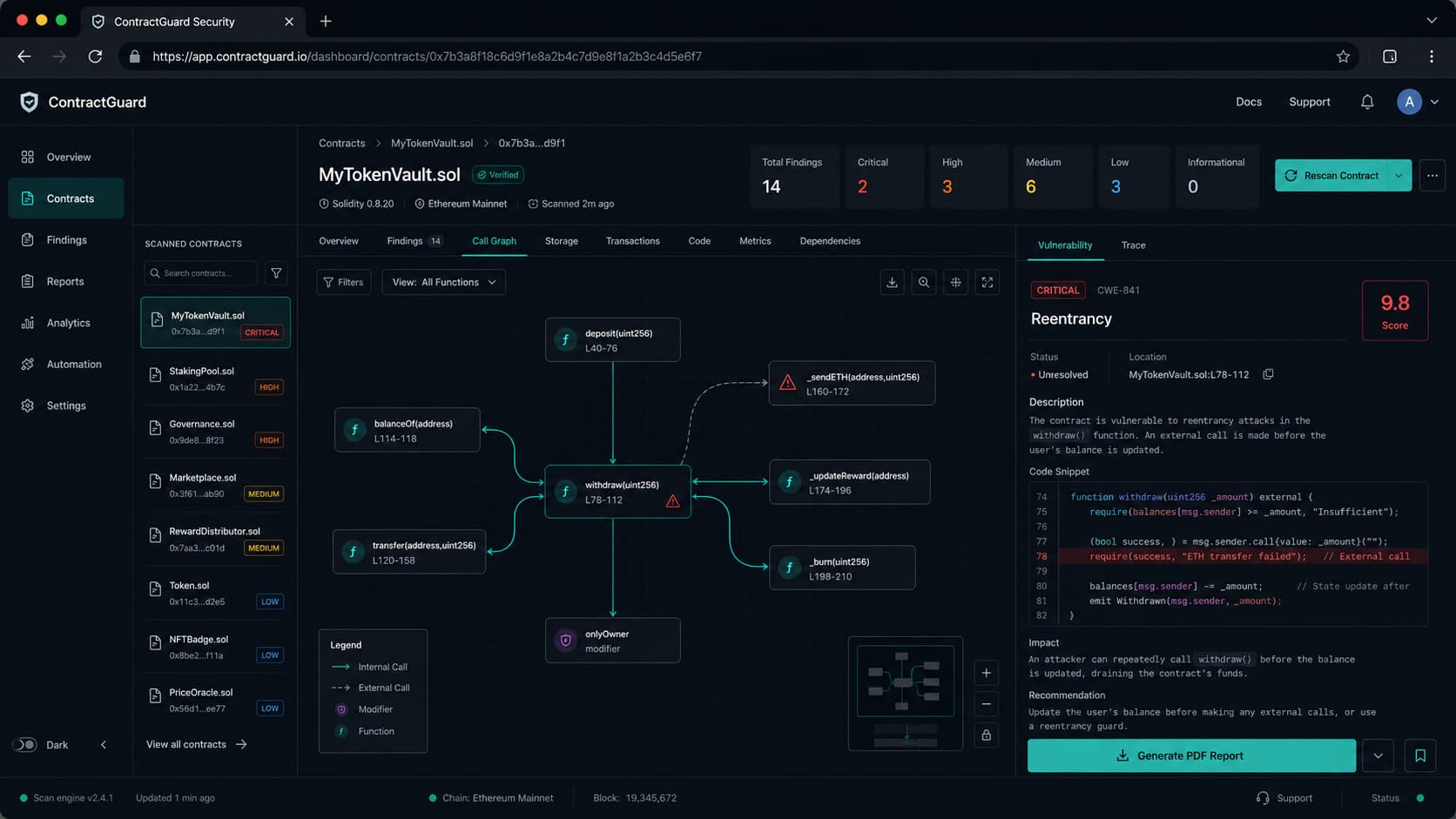Expand Generate PDF Report options arrow
The height and width of the screenshot is (819, 1456).
tap(1378, 755)
